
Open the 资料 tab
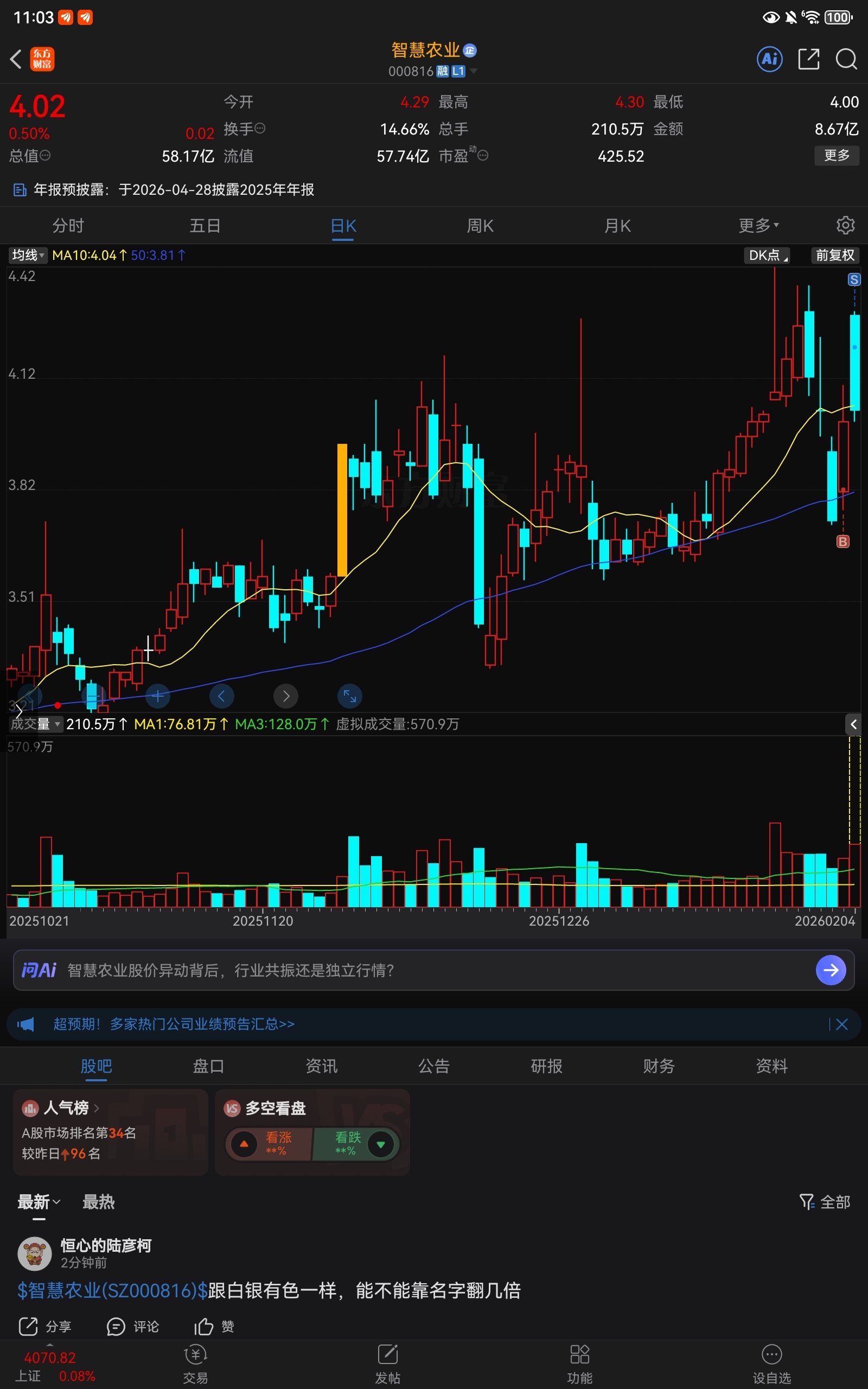click(771, 1066)
